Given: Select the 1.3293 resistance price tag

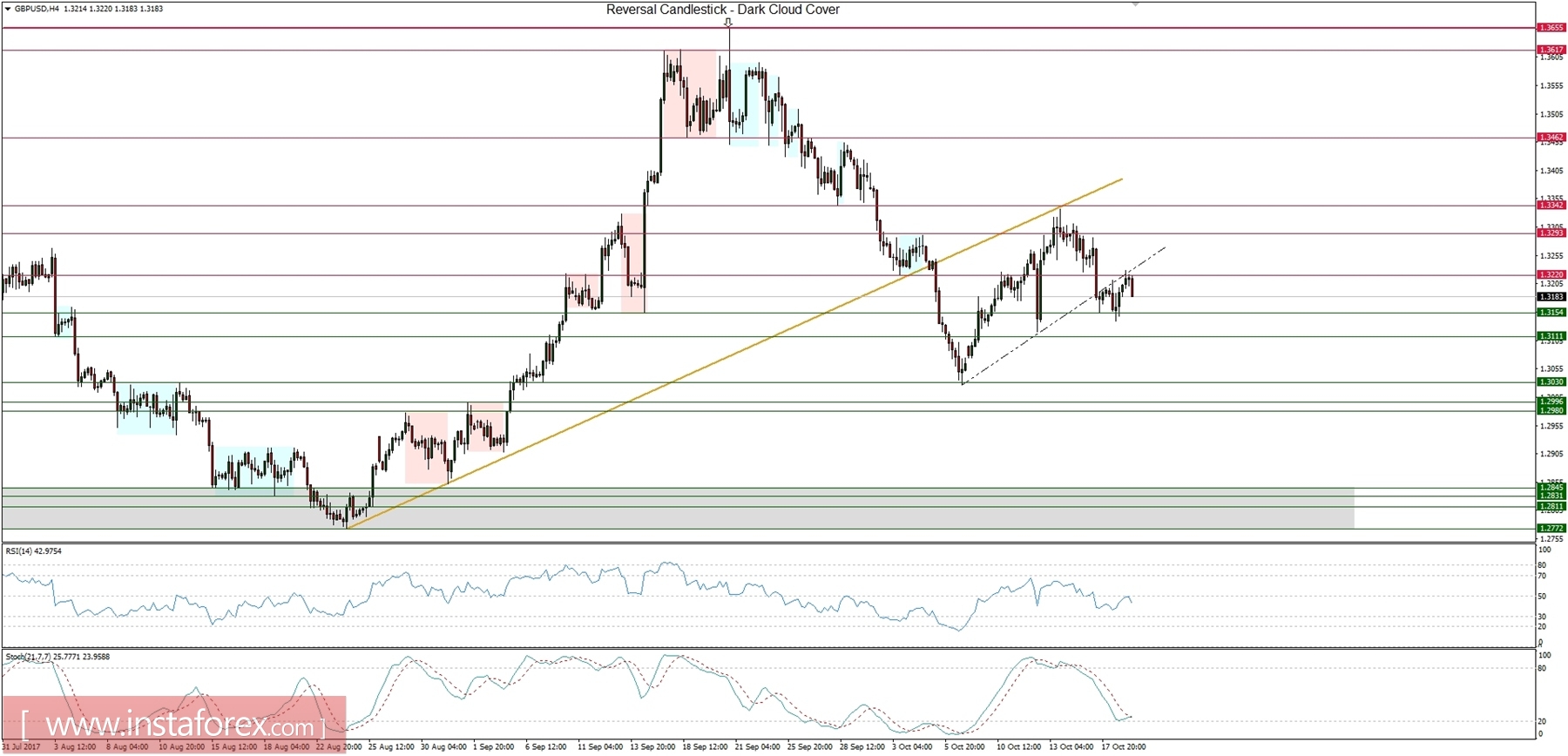Looking at the screenshot, I should tap(1551, 233).
